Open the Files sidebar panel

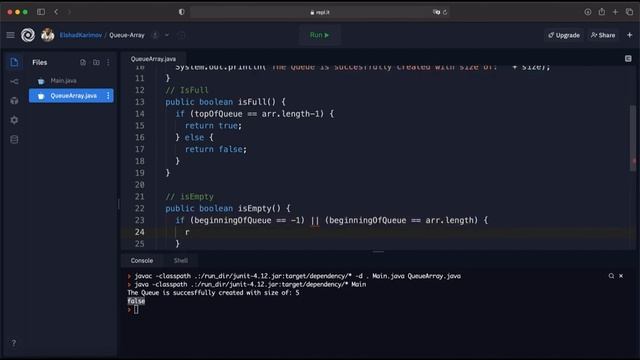coord(14,62)
